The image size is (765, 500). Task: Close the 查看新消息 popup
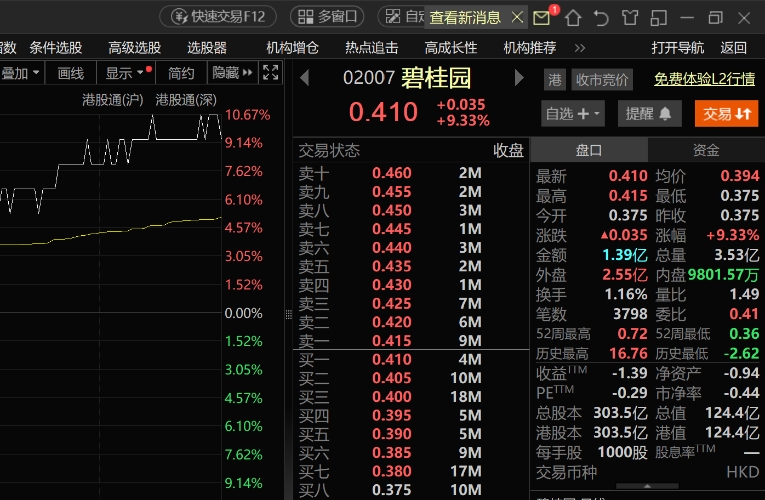click(x=518, y=18)
